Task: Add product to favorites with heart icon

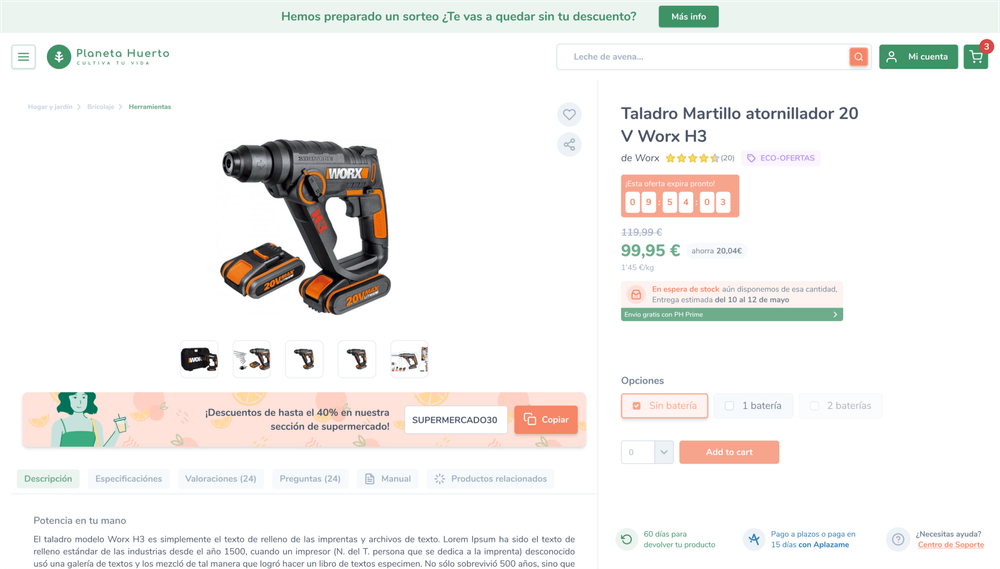Action: coord(570,115)
